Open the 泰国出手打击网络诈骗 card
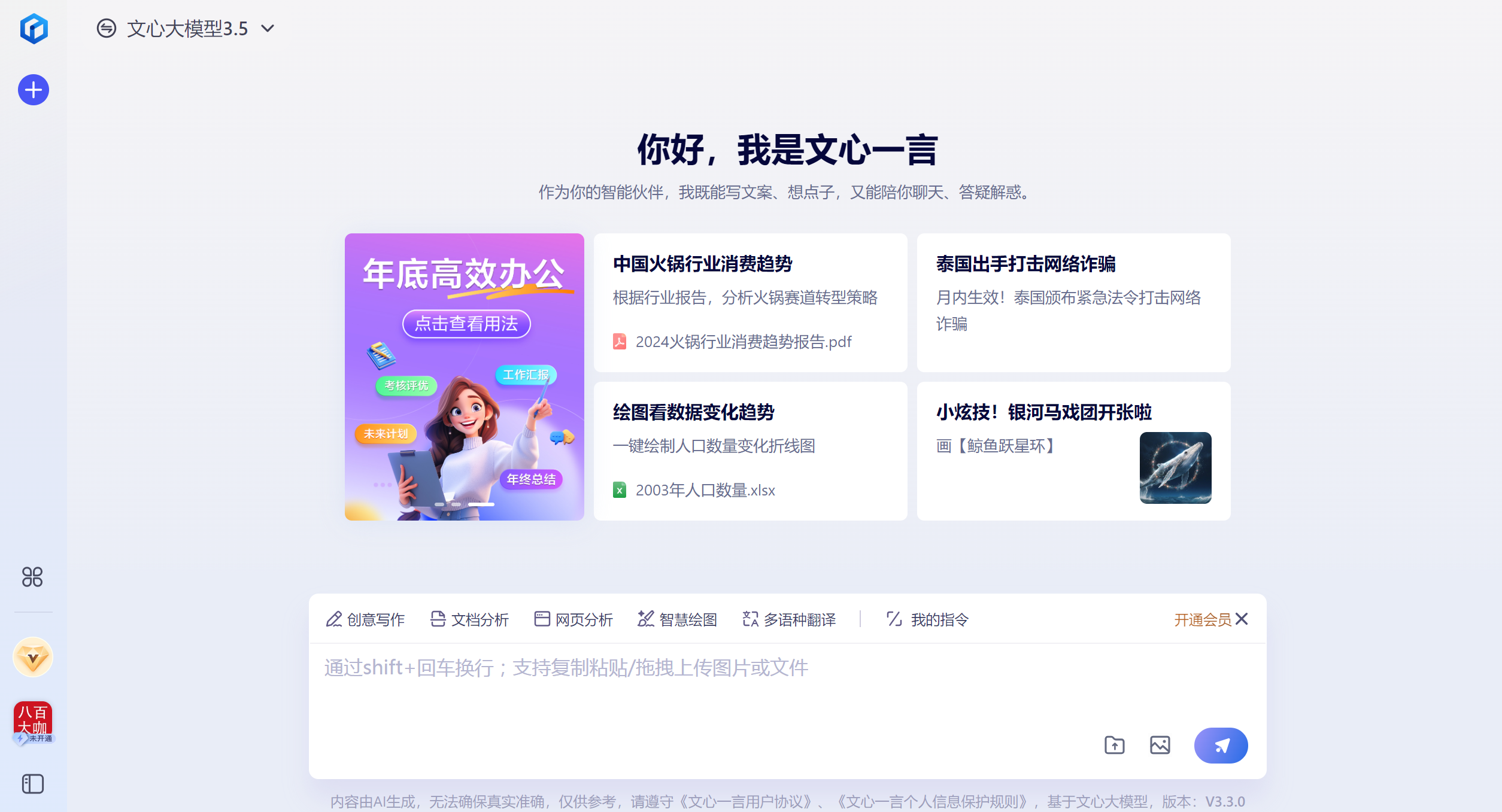The image size is (1502, 812). tap(1073, 302)
